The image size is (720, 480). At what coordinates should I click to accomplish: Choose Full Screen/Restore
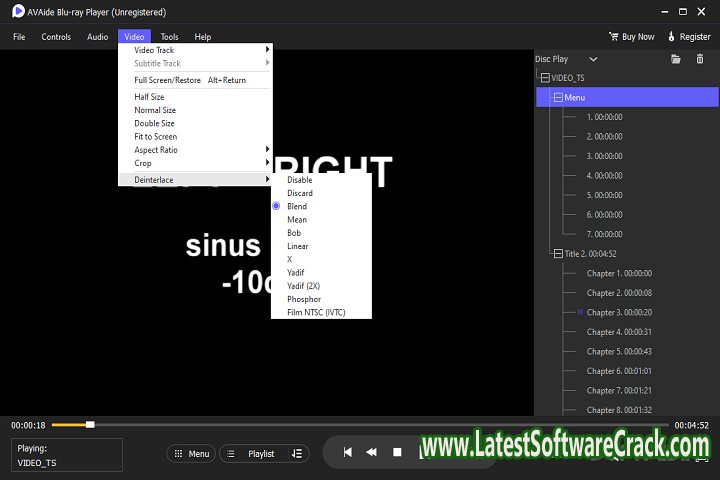pyautogui.click(x=196, y=80)
